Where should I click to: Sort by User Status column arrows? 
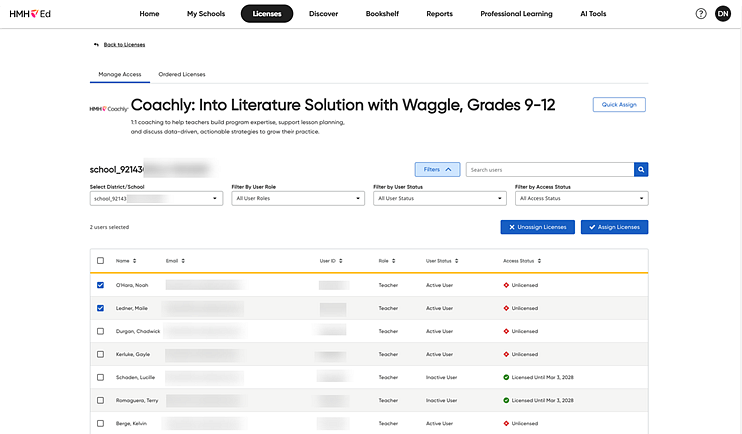457,261
